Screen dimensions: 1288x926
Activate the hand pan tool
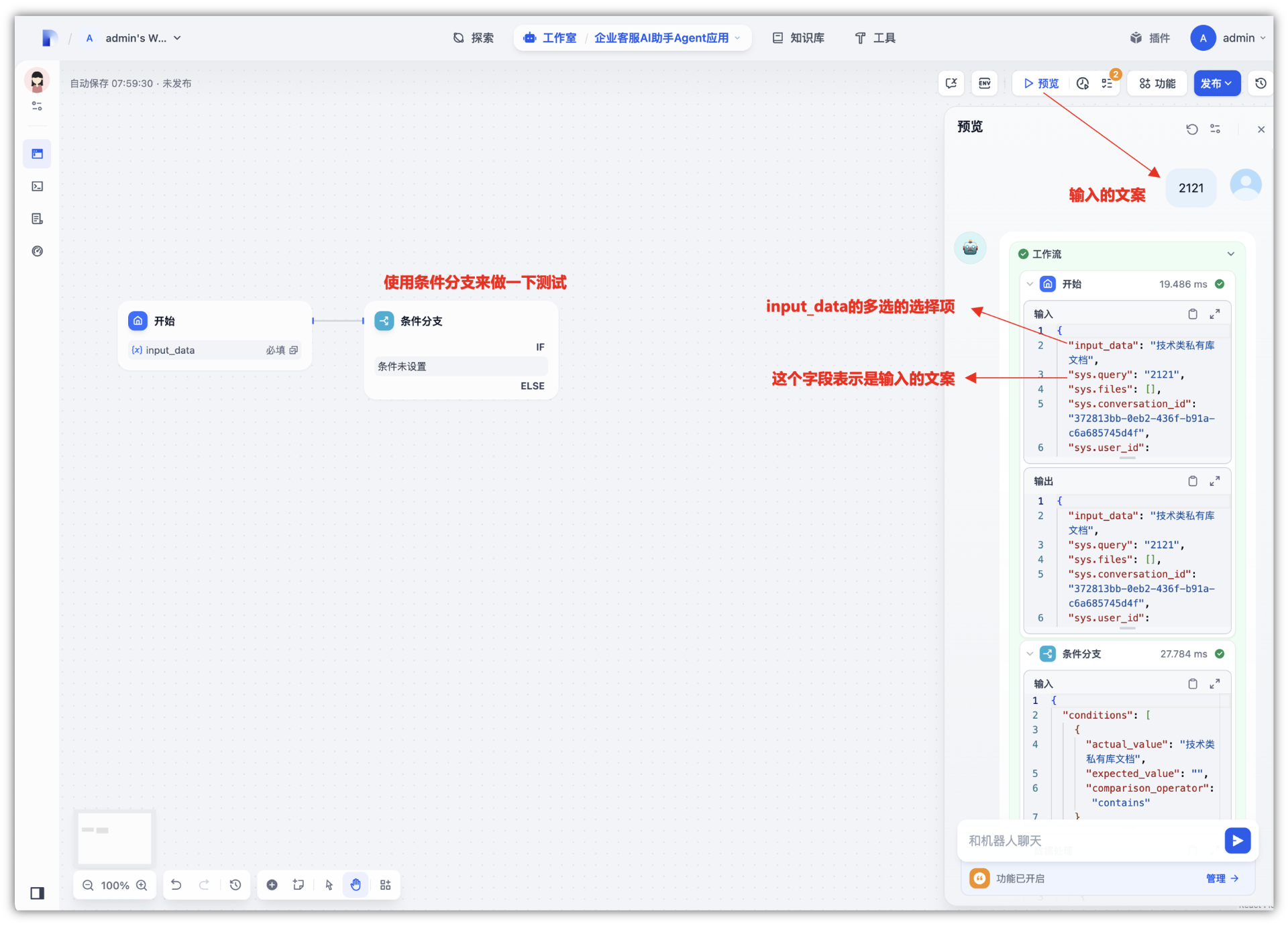(x=356, y=885)
